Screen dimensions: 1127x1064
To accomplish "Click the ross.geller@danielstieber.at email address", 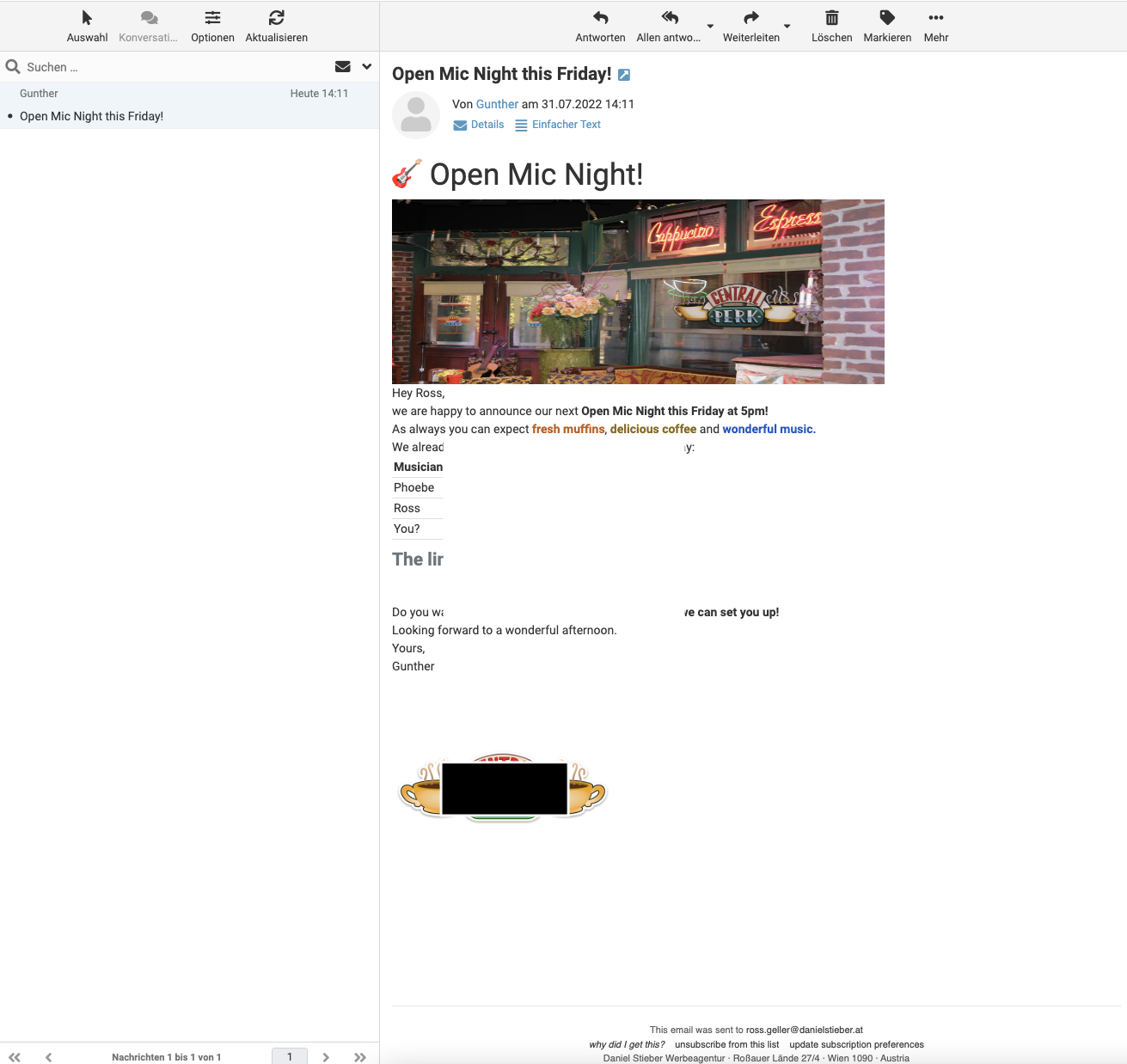I will (x=805, y=1030).
